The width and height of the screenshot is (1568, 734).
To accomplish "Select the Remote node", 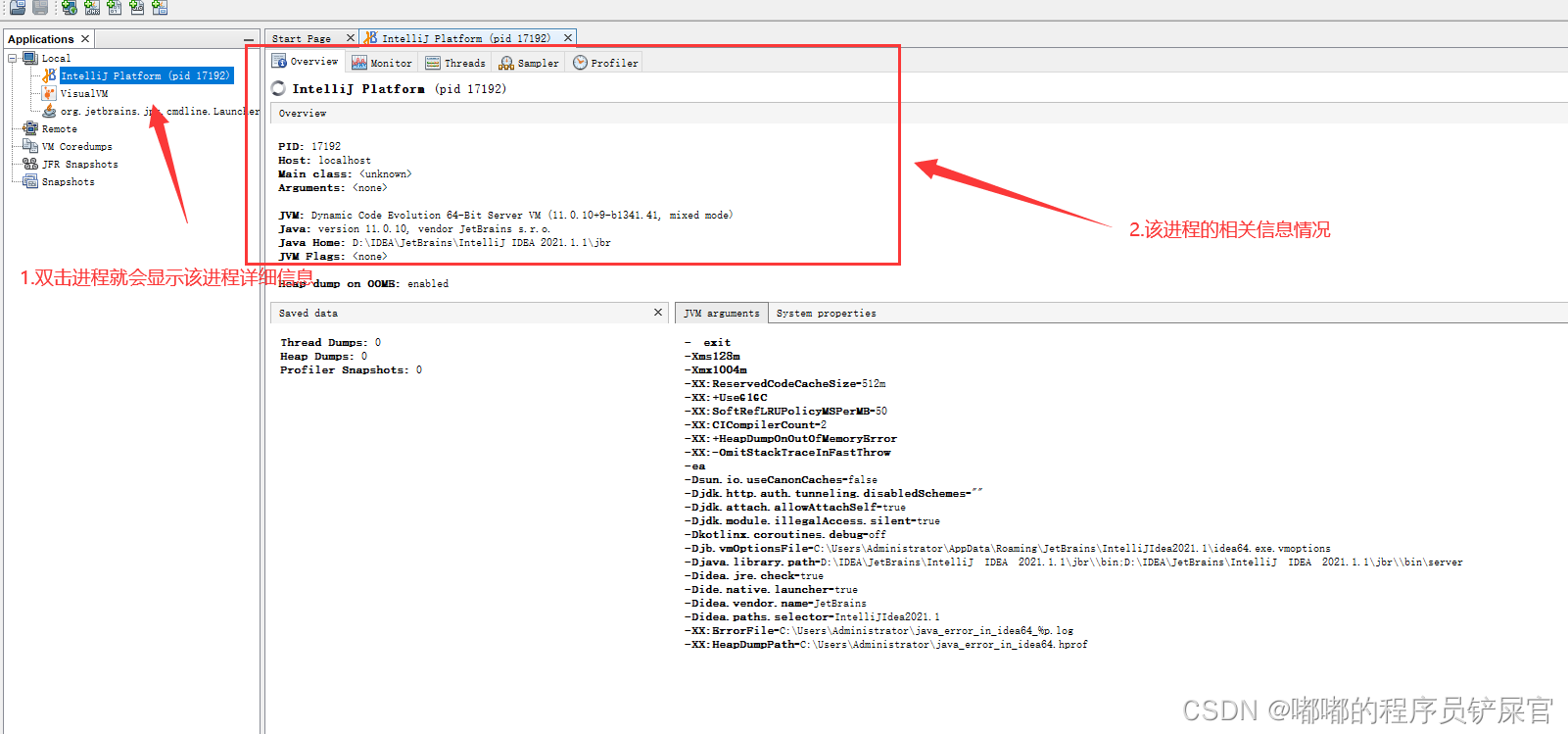I will [59, 129].
